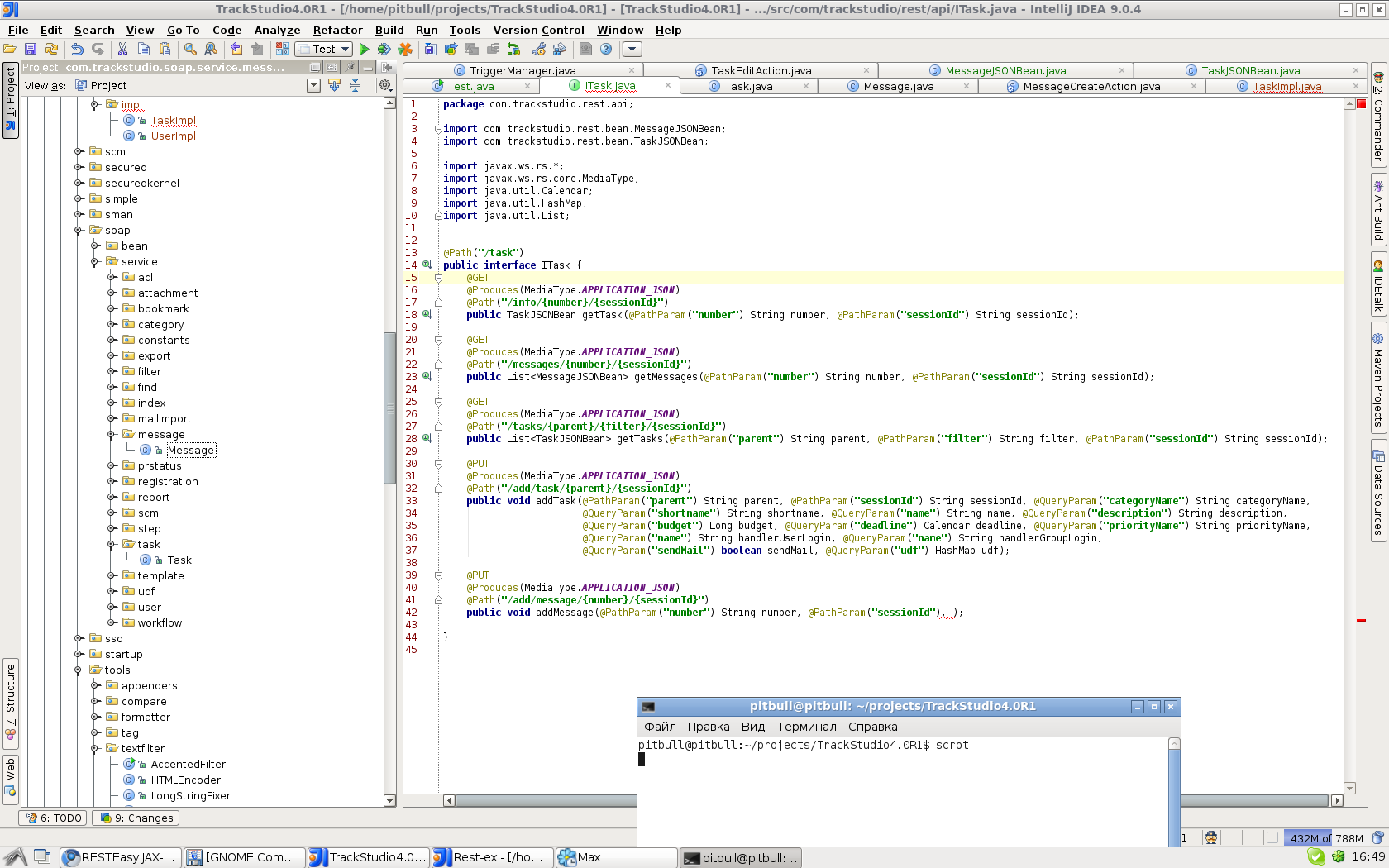Click the Find magnifier icon in toolbar

coord(190,50)
